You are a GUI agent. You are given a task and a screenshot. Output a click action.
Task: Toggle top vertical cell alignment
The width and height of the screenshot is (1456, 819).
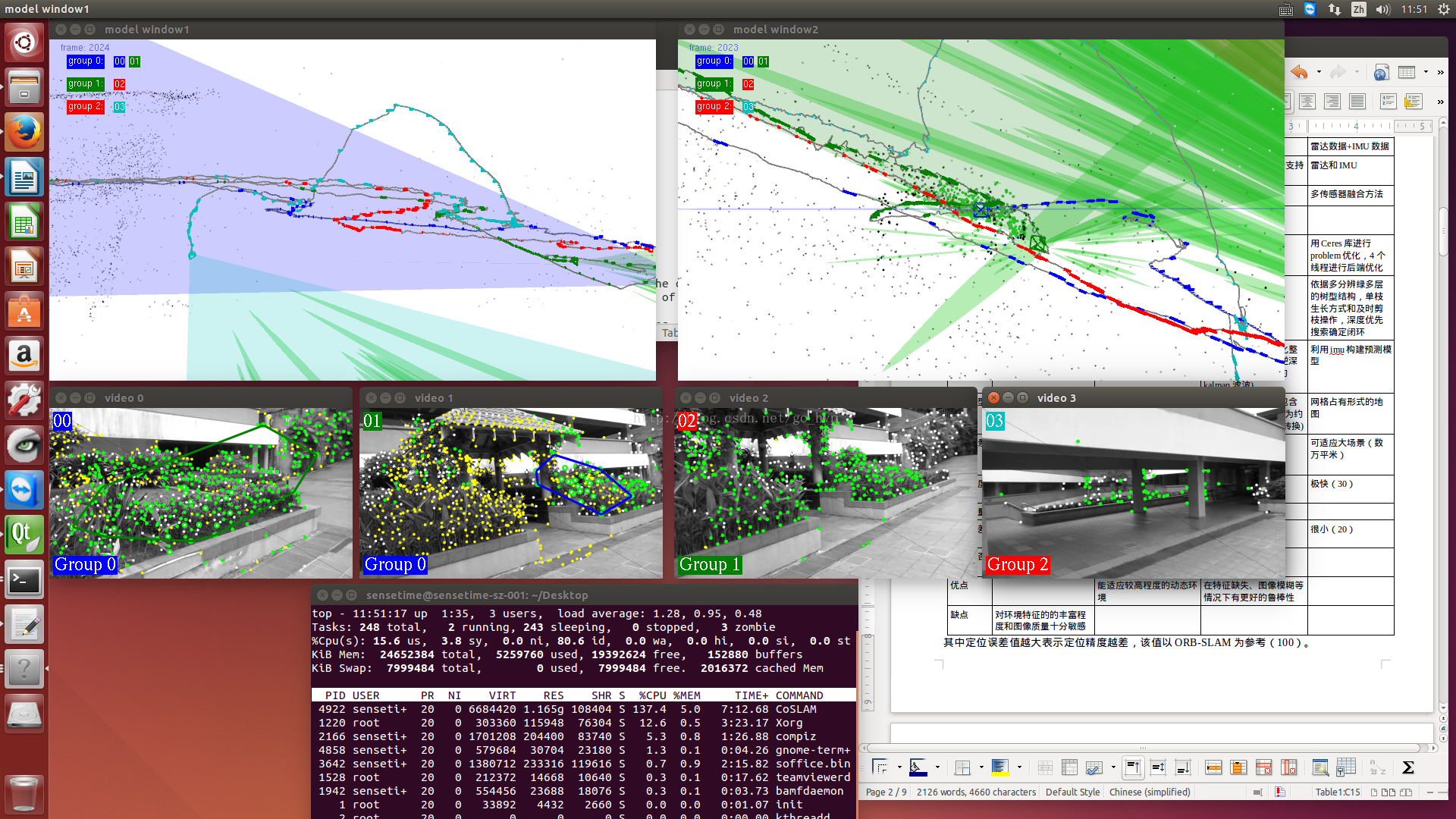click(x=1133, y=767)
